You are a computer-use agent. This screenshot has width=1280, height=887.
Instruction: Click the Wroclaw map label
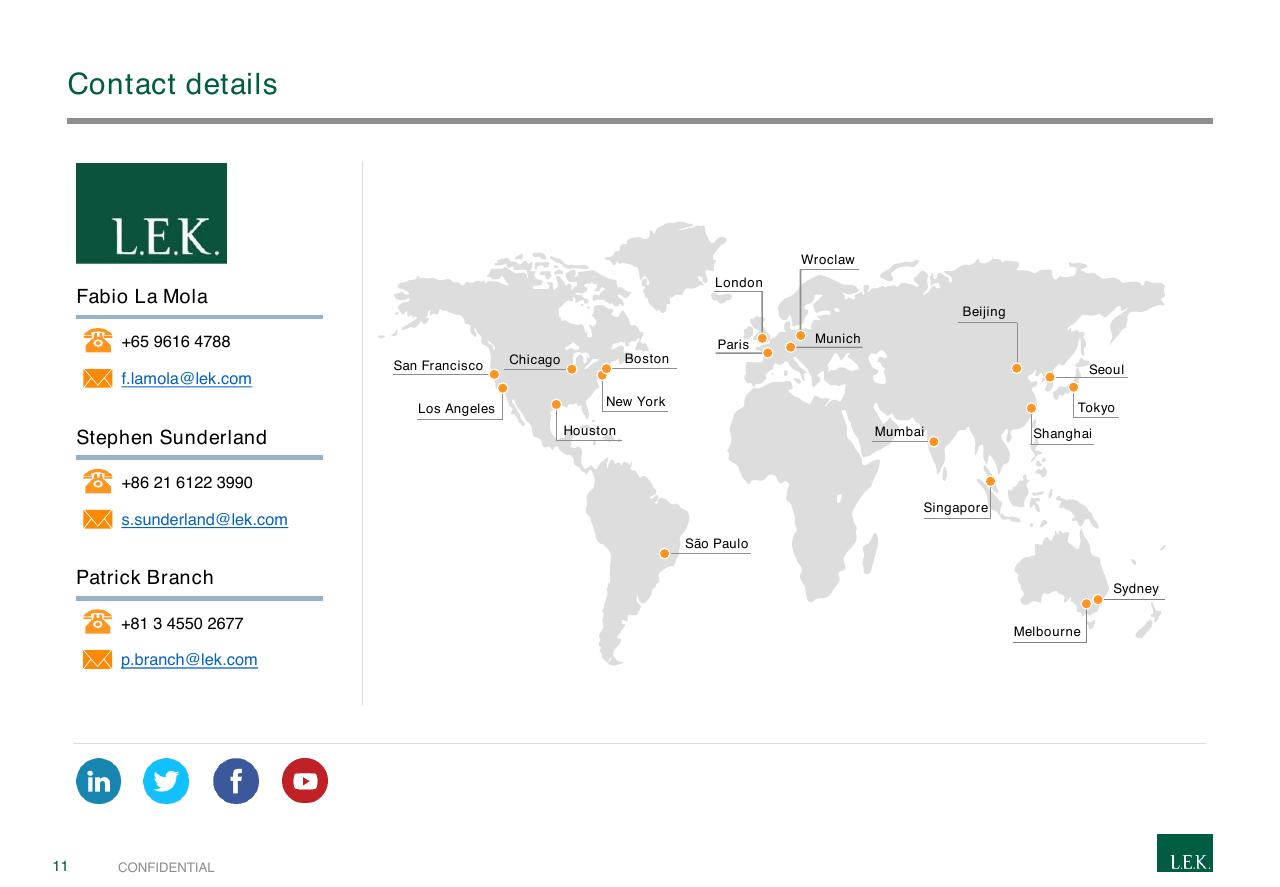(828, 260)
